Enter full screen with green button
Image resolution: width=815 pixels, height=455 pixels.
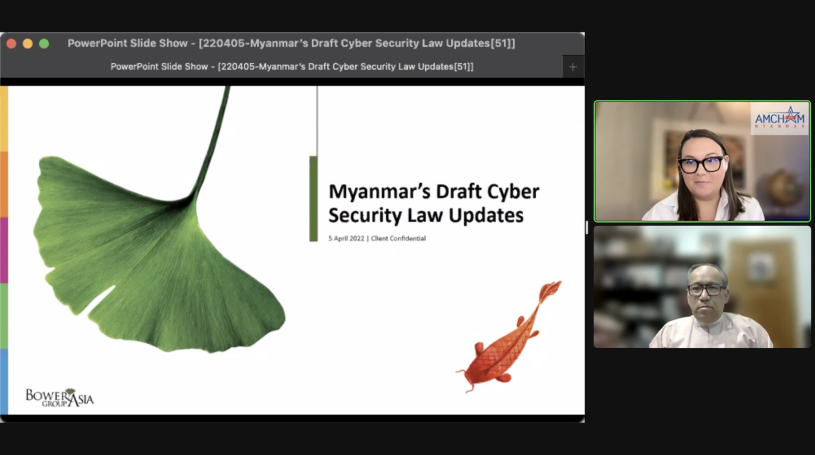[x=43, y=43]
